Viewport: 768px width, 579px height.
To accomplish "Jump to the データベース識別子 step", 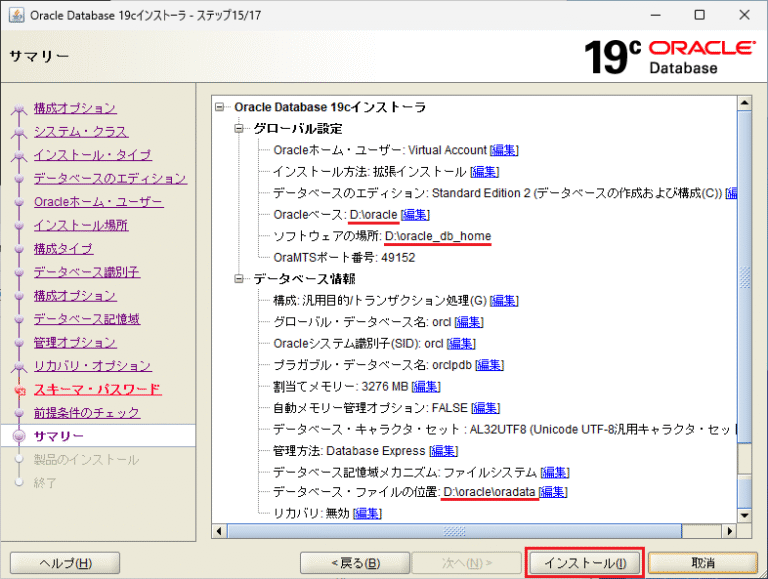I will 87,272.
